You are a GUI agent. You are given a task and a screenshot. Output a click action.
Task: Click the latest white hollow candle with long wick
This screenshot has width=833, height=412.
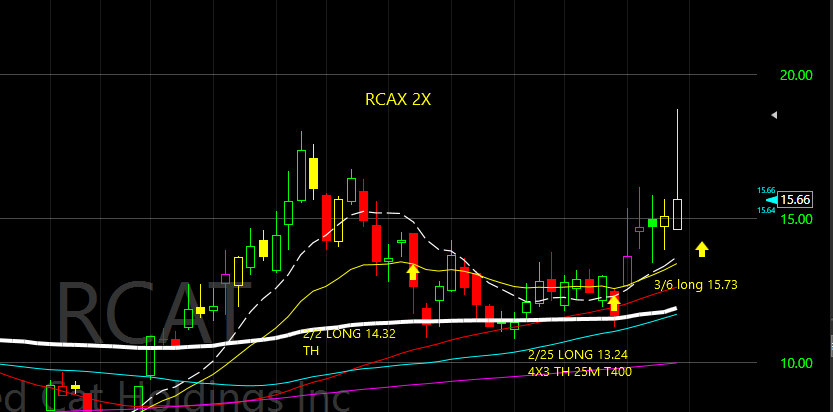[x=677, y=214]
